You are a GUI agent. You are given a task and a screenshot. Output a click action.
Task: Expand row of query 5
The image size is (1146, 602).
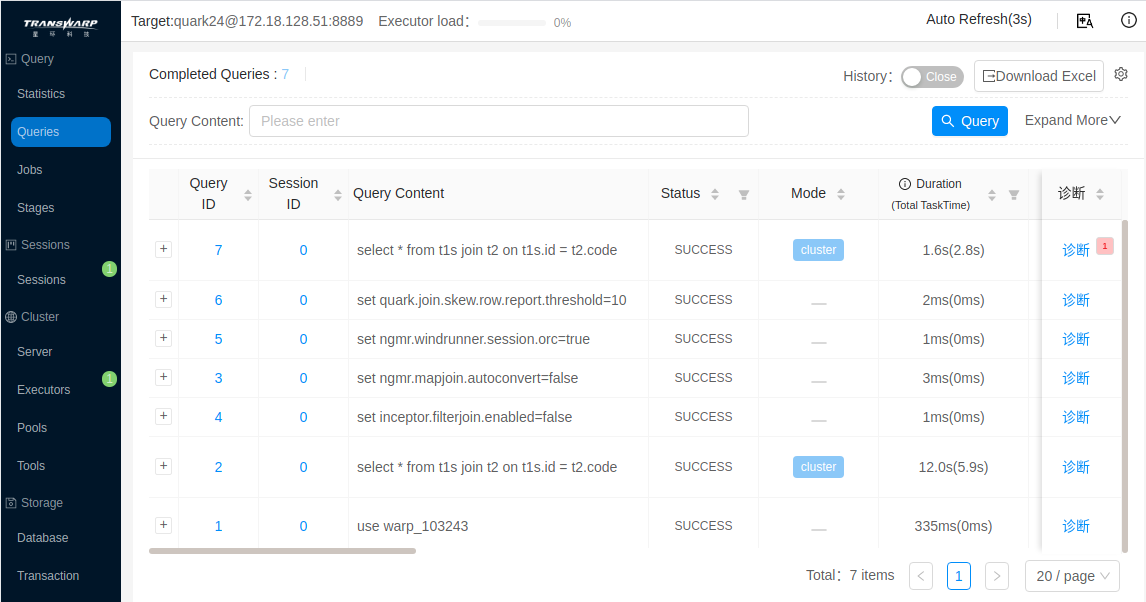(x=164, y=338)
